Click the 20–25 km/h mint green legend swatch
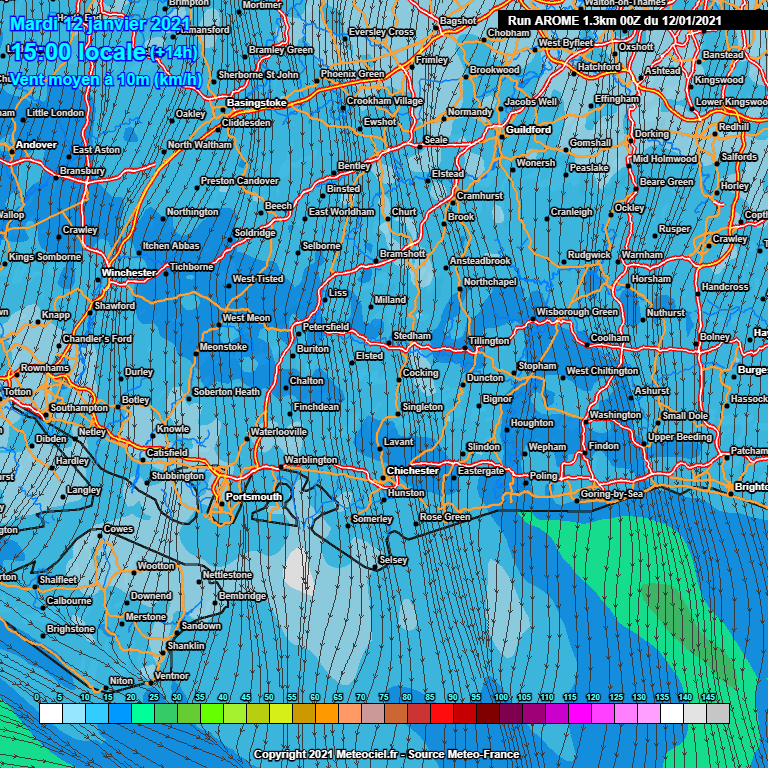This screenshot has width=768, height=768. (x=143, y=713)
